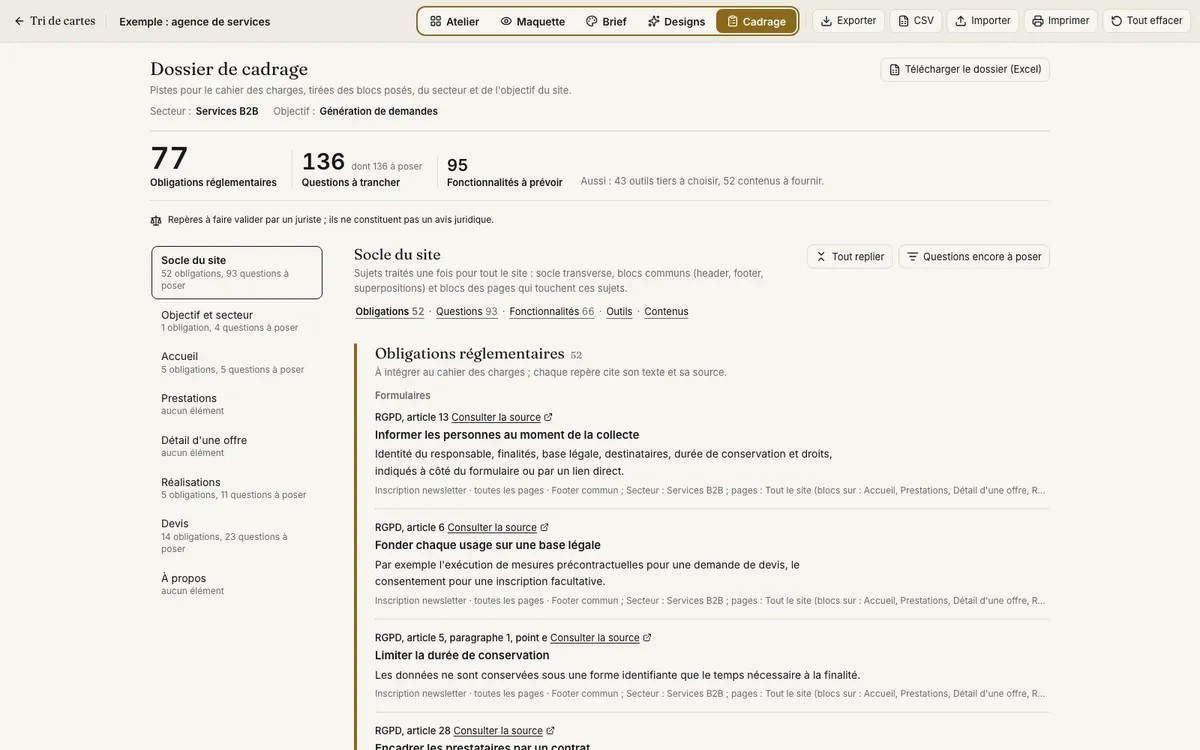Screen dimensions: 1200x750
Task: Click 'Exemple : agence de services' title
Action: 195,21
